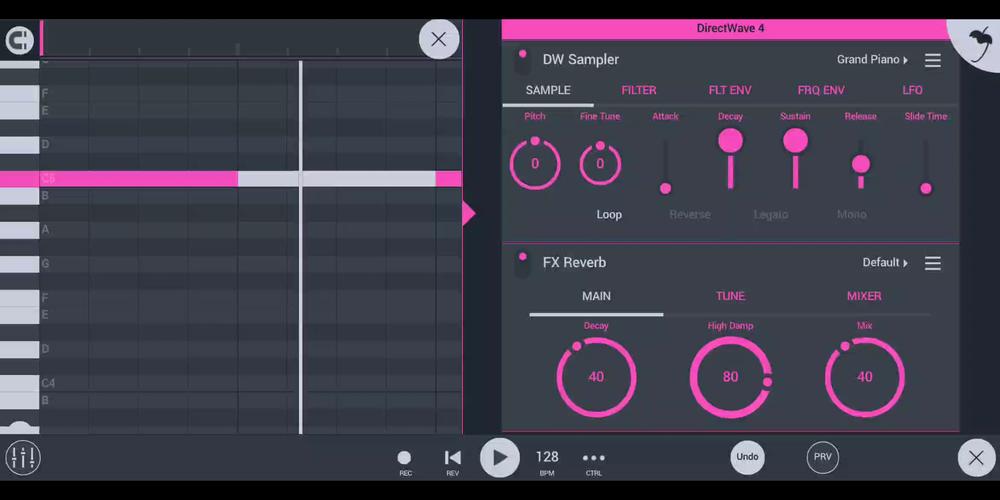The image size is (1000, 500).
Task: Open the mixer from the faders icon
Action: click(x=23, y=457)
